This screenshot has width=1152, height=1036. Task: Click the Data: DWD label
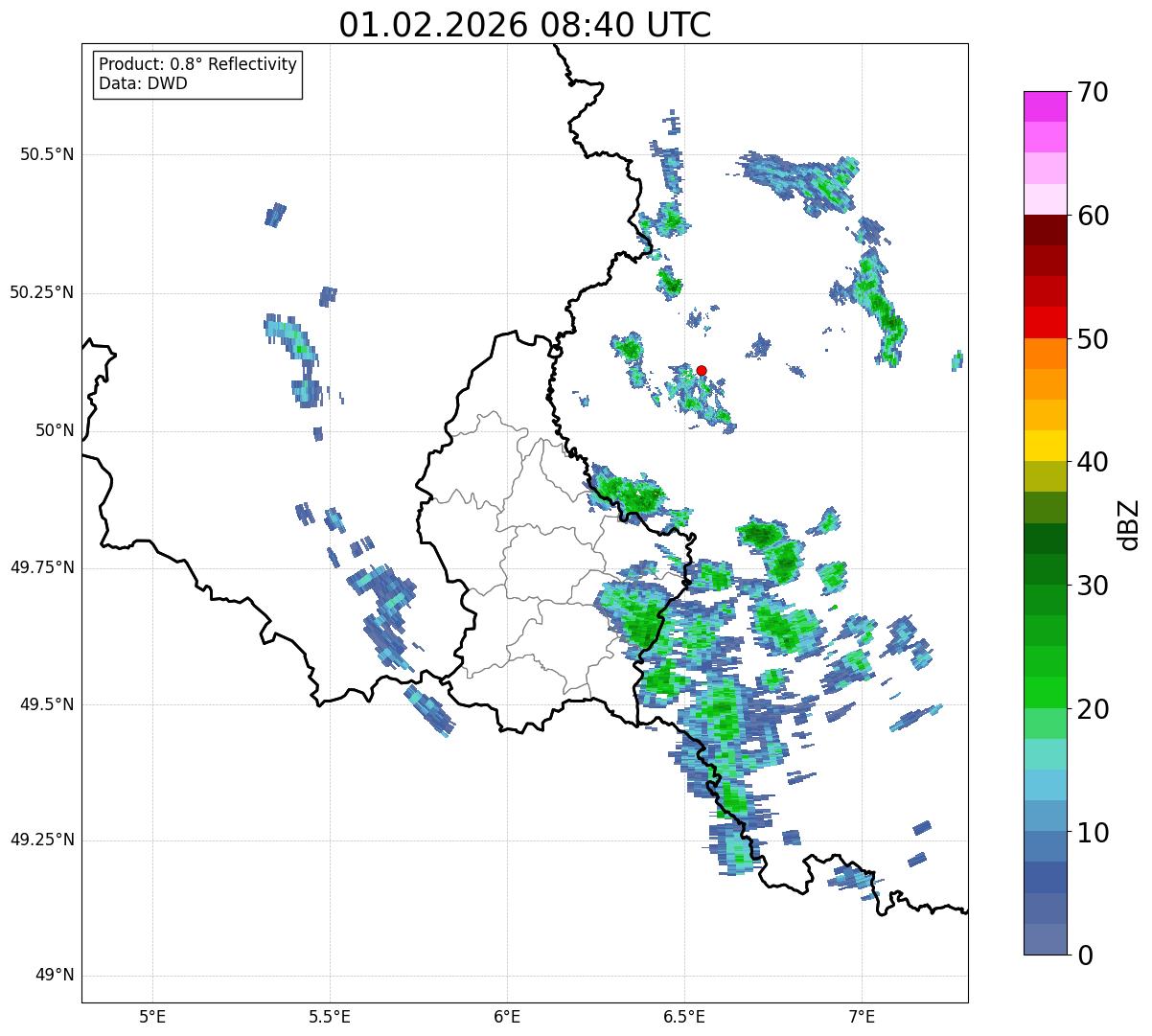point(143,83)
